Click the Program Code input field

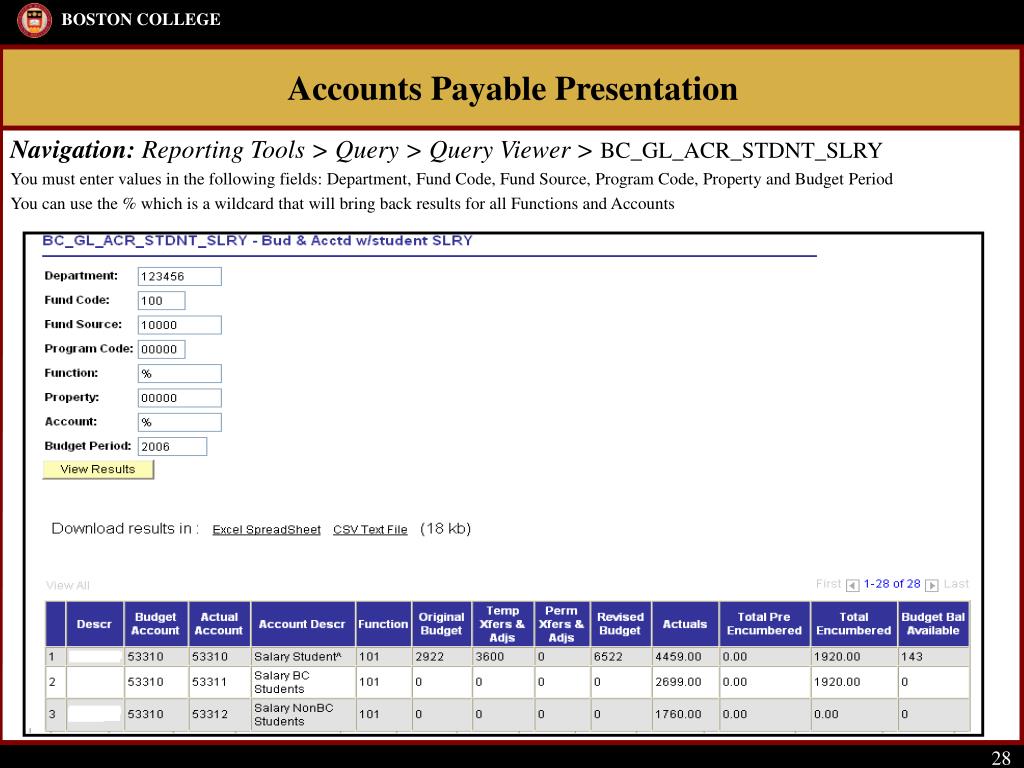tap(161, 349)
